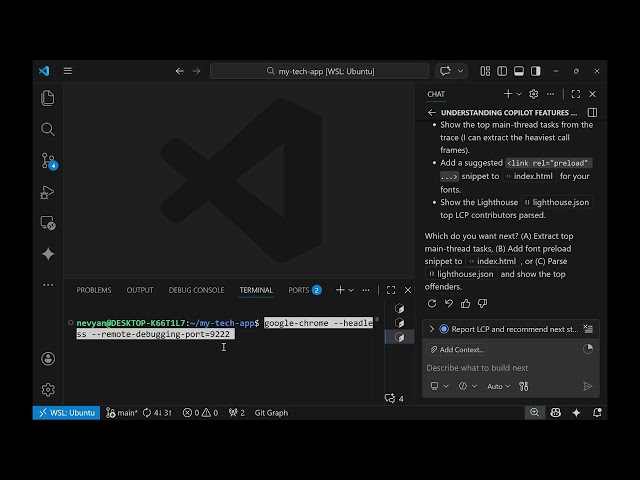This screenshot has width=640, height=480.
Task: Toggle the chat sessions side panel icon
Action: pos(592,112)
